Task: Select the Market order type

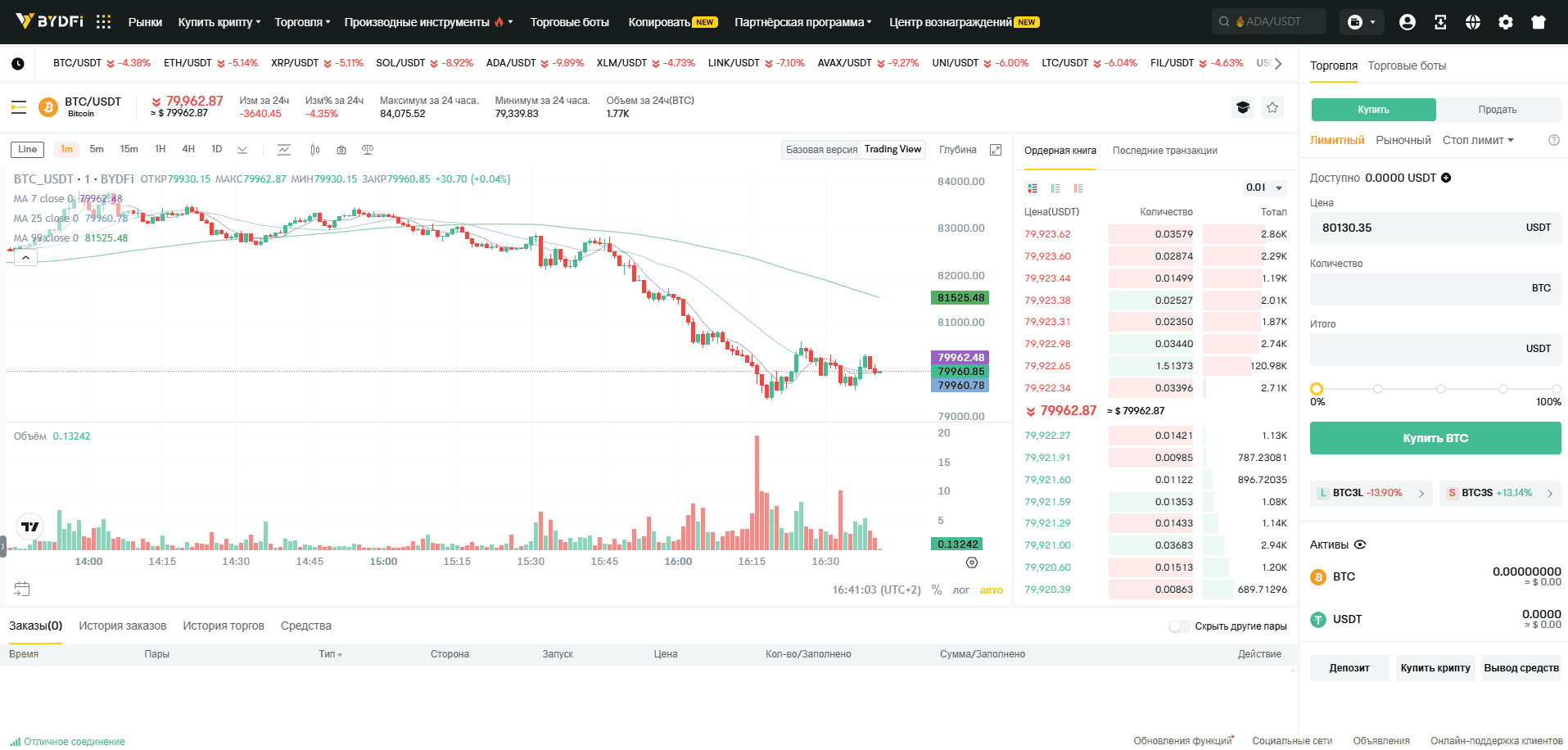Action: [x=1403, y=140]
